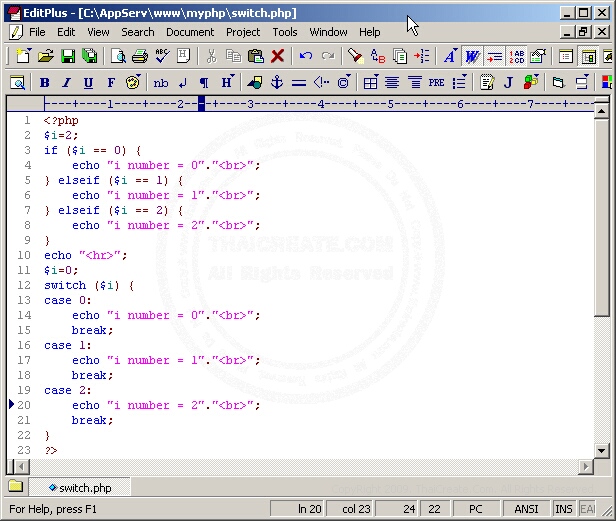Open the Document menu
The width and height of the screenshot is (616, 521).
190,32
